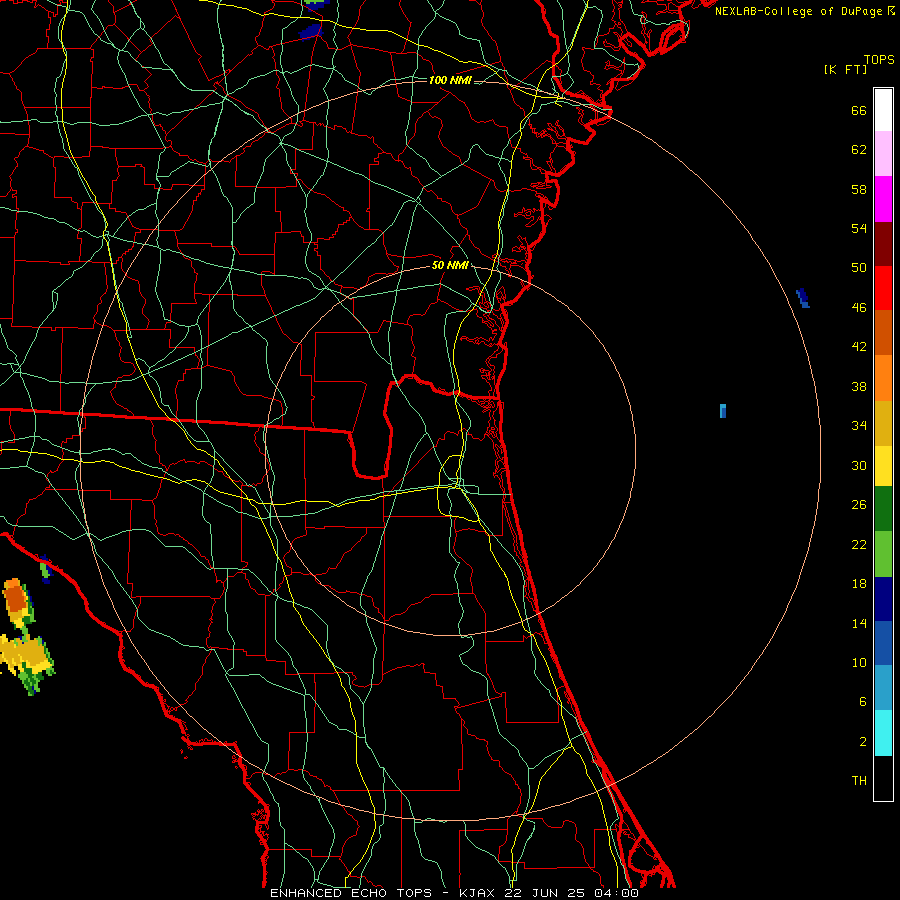Click the "50" legend value
This screenshot has height=900, width=900.
tap(859, 268)
